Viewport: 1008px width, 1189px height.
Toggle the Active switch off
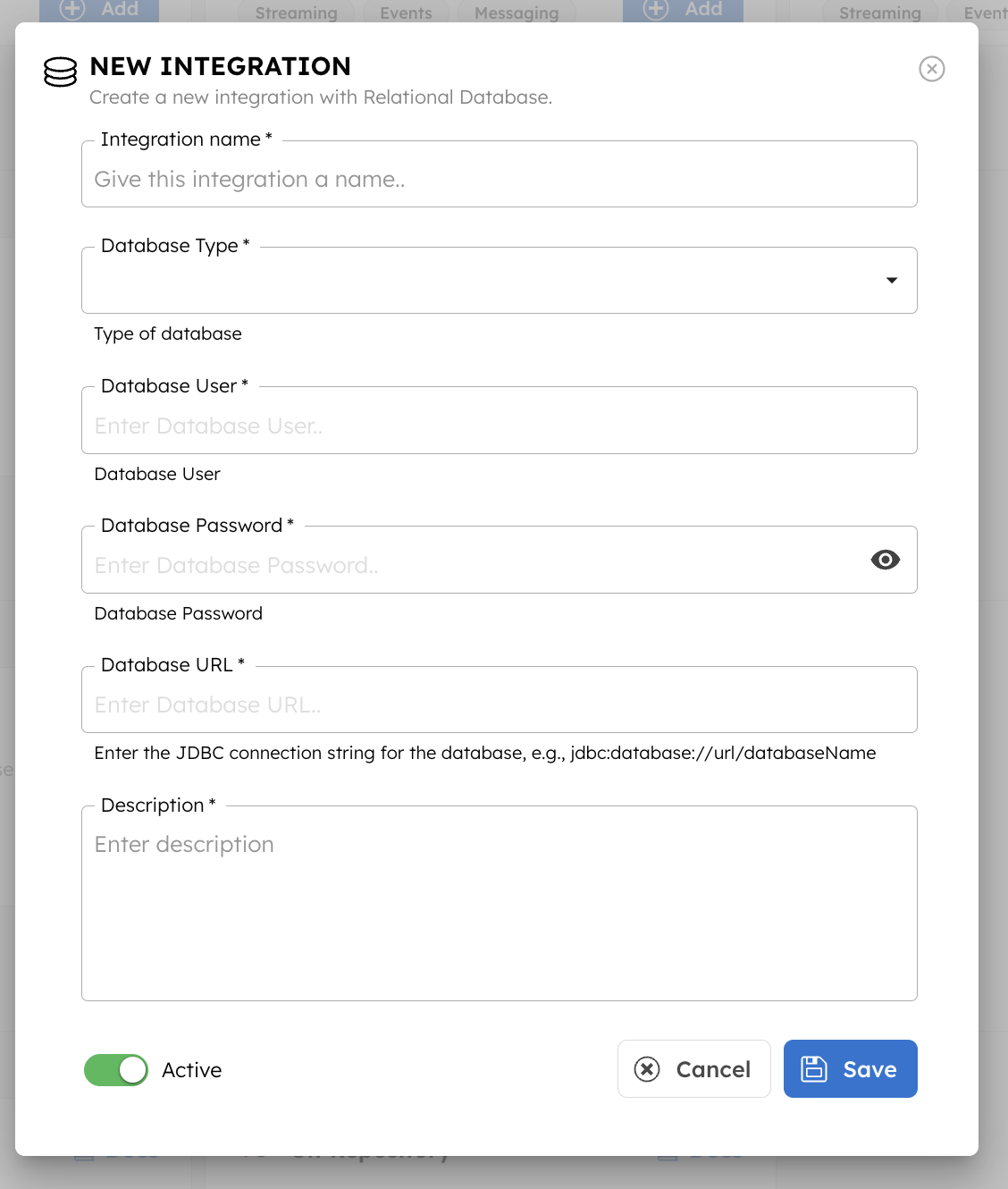(x=116, y=1070)
